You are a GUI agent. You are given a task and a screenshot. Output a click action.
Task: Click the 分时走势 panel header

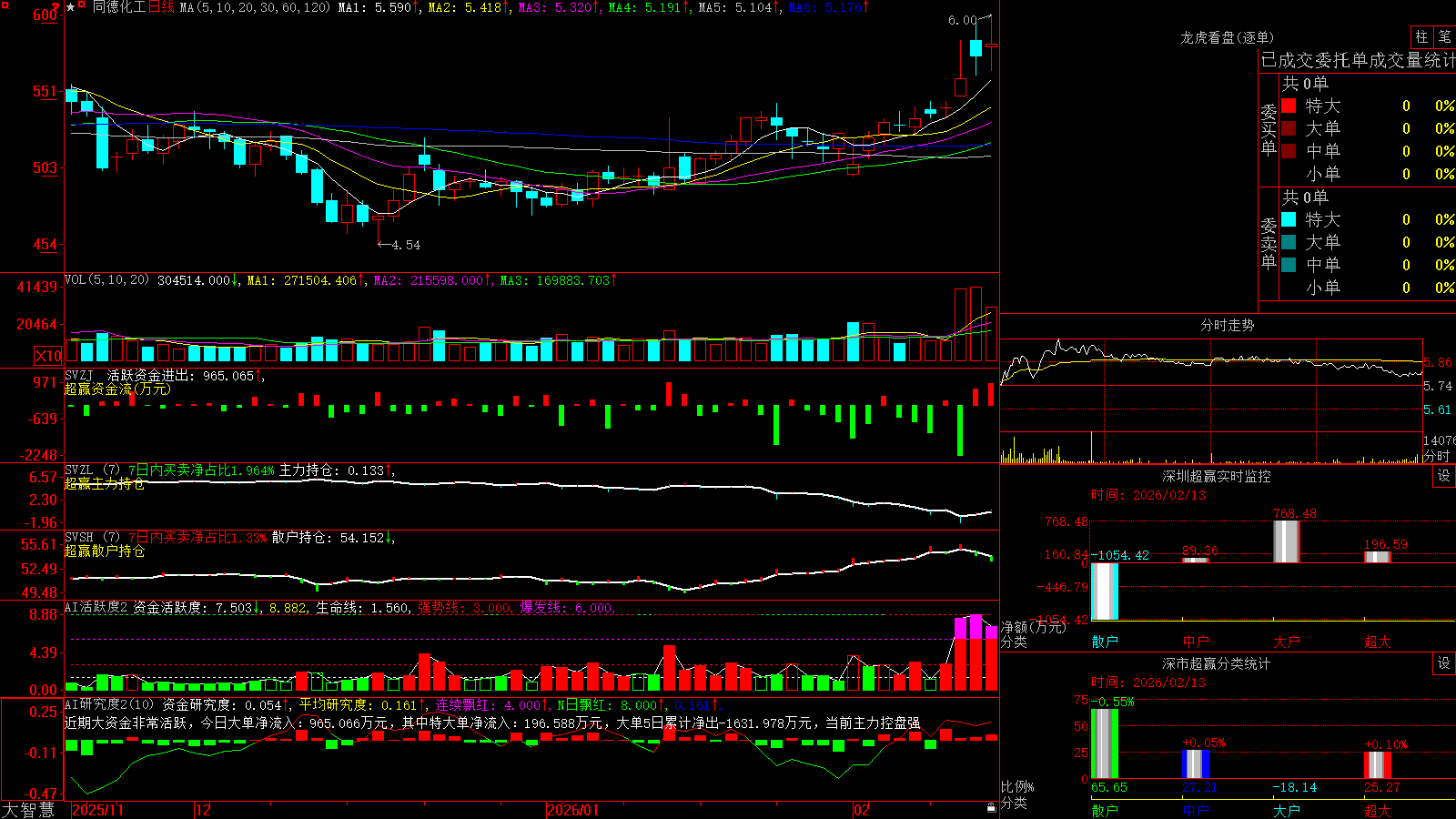point(1228,325)
